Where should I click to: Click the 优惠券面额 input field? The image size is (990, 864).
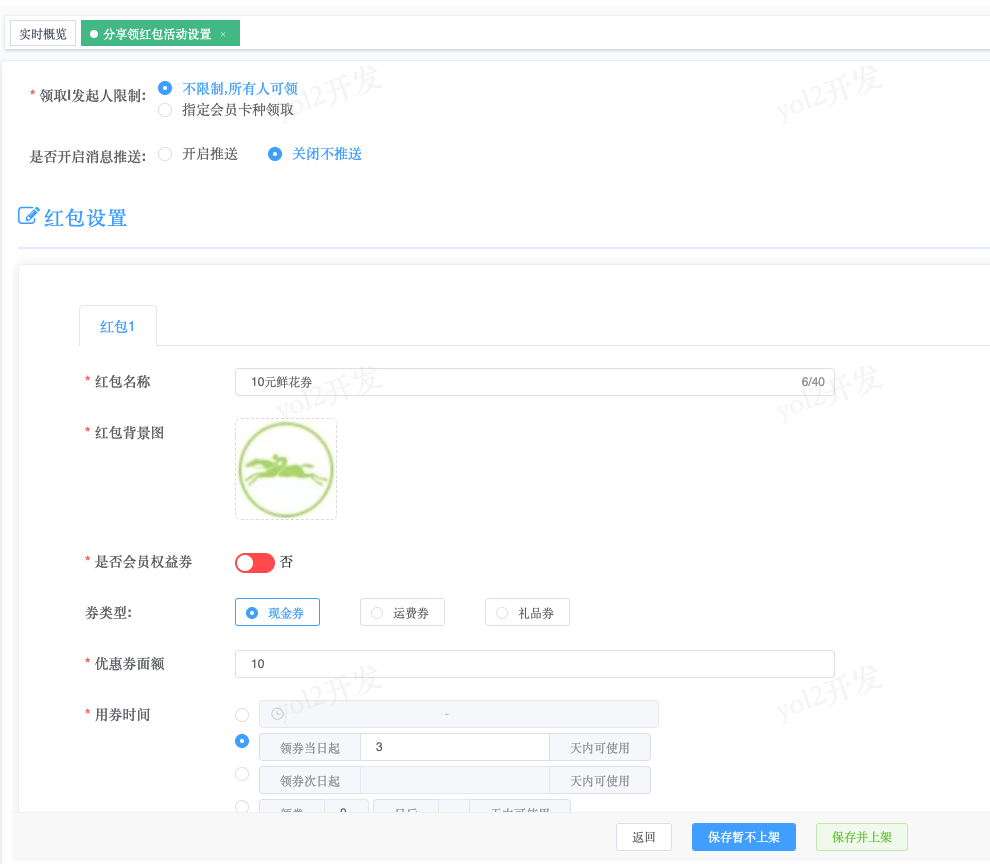coord(534,664)
